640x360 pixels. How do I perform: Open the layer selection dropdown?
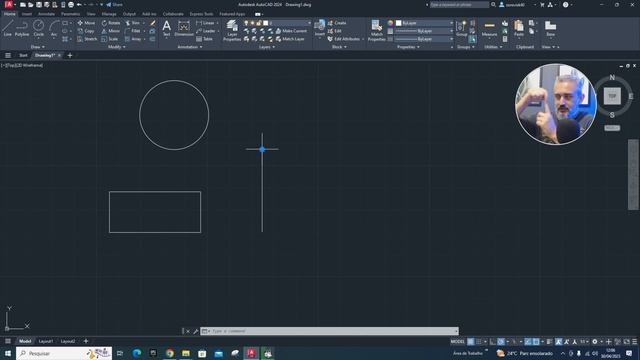277,23
